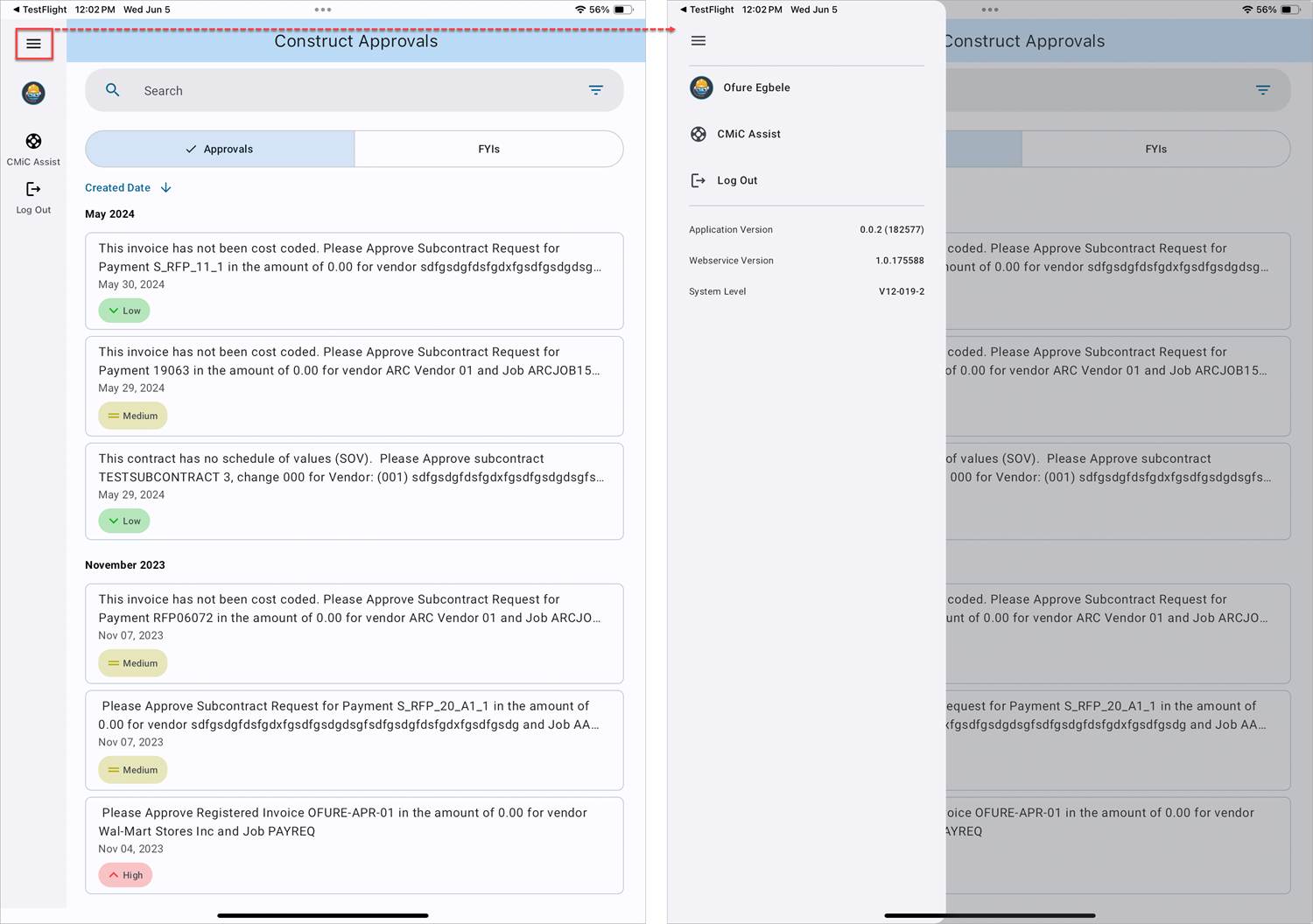Screen dimensions: 1313x924
Task: Tap the May 2024 section header
Action: pyautogui.click(x=109, y=214)
